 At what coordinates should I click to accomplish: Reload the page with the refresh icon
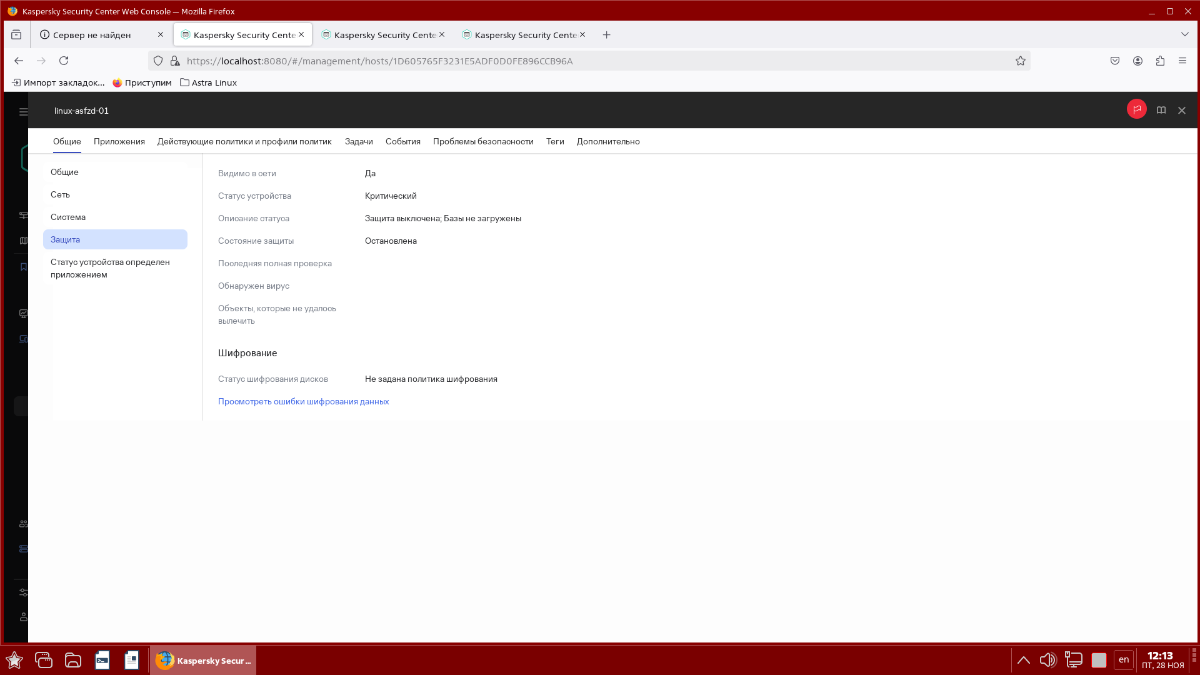click(x=64, y=61)
